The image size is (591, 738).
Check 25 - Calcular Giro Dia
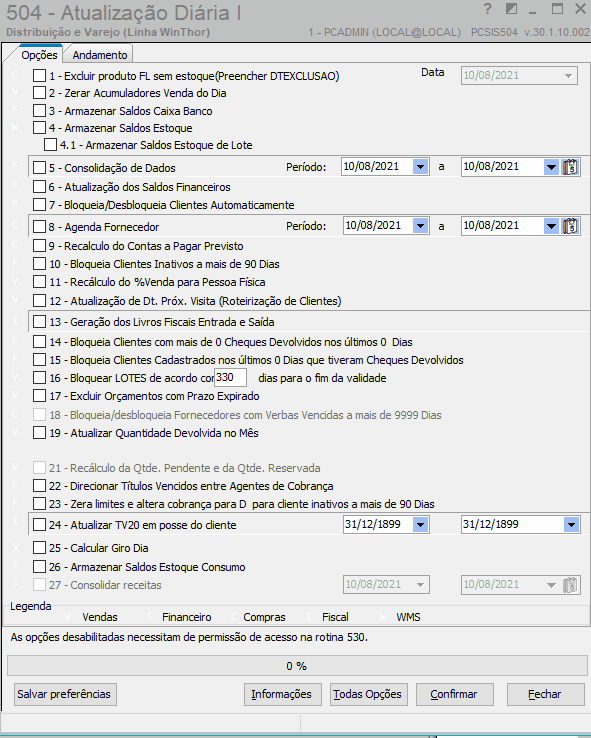tap(40, 548)
